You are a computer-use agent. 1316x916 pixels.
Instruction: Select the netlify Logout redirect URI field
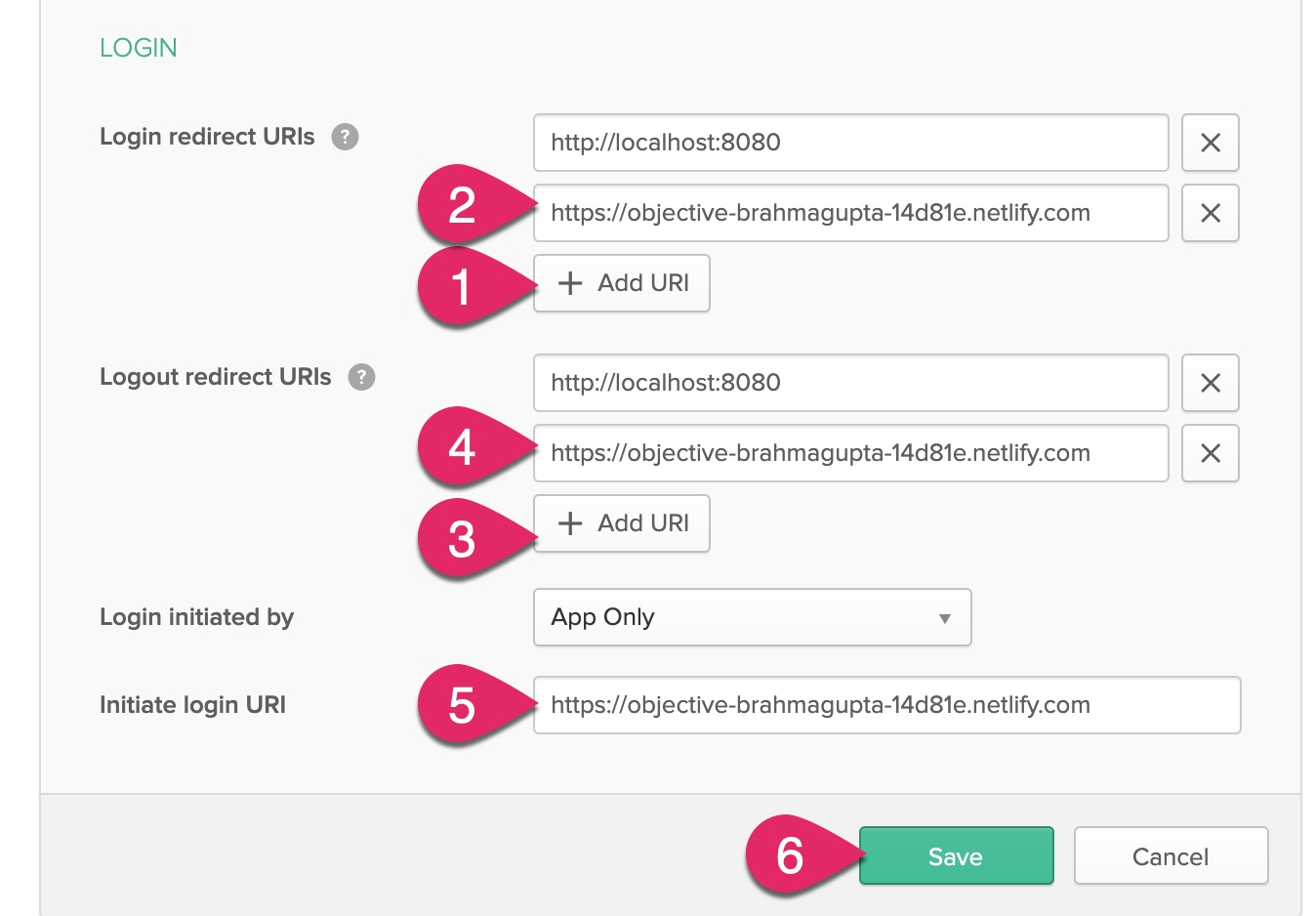click(x=849, y=453)
